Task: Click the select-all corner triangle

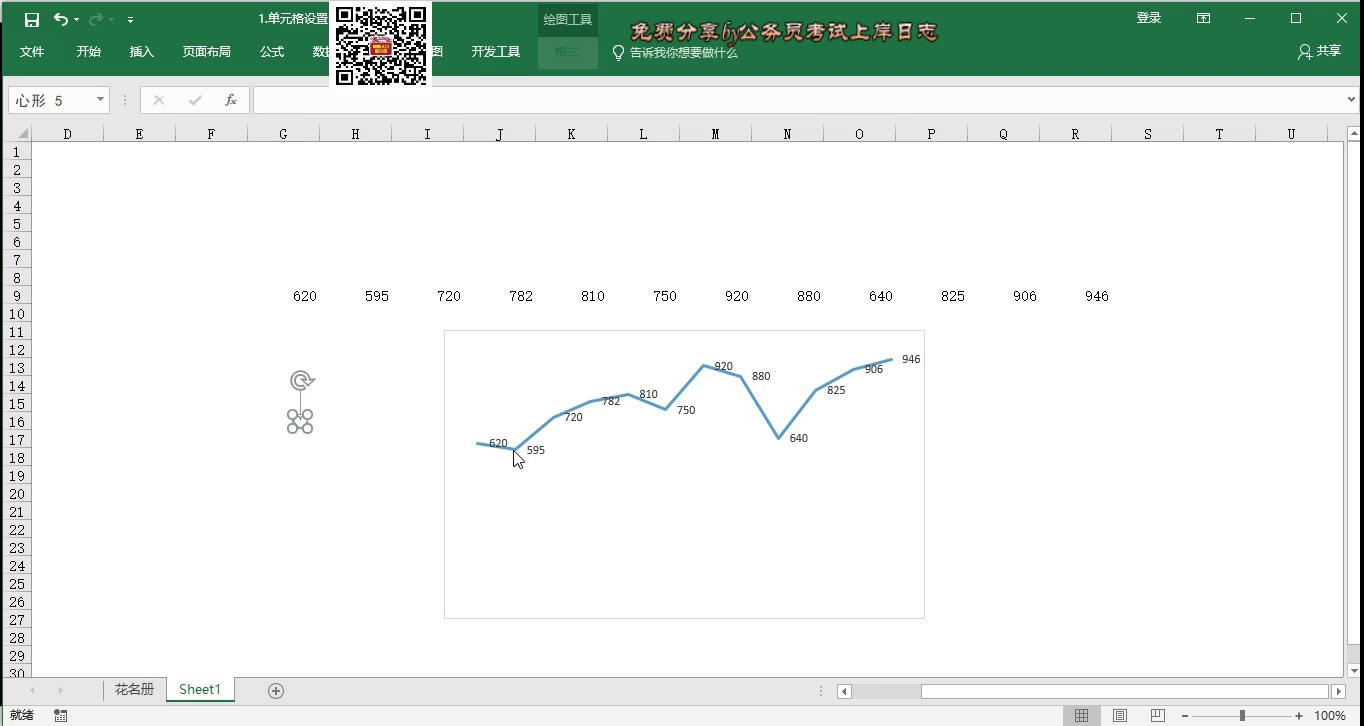Action: (22, 133)
